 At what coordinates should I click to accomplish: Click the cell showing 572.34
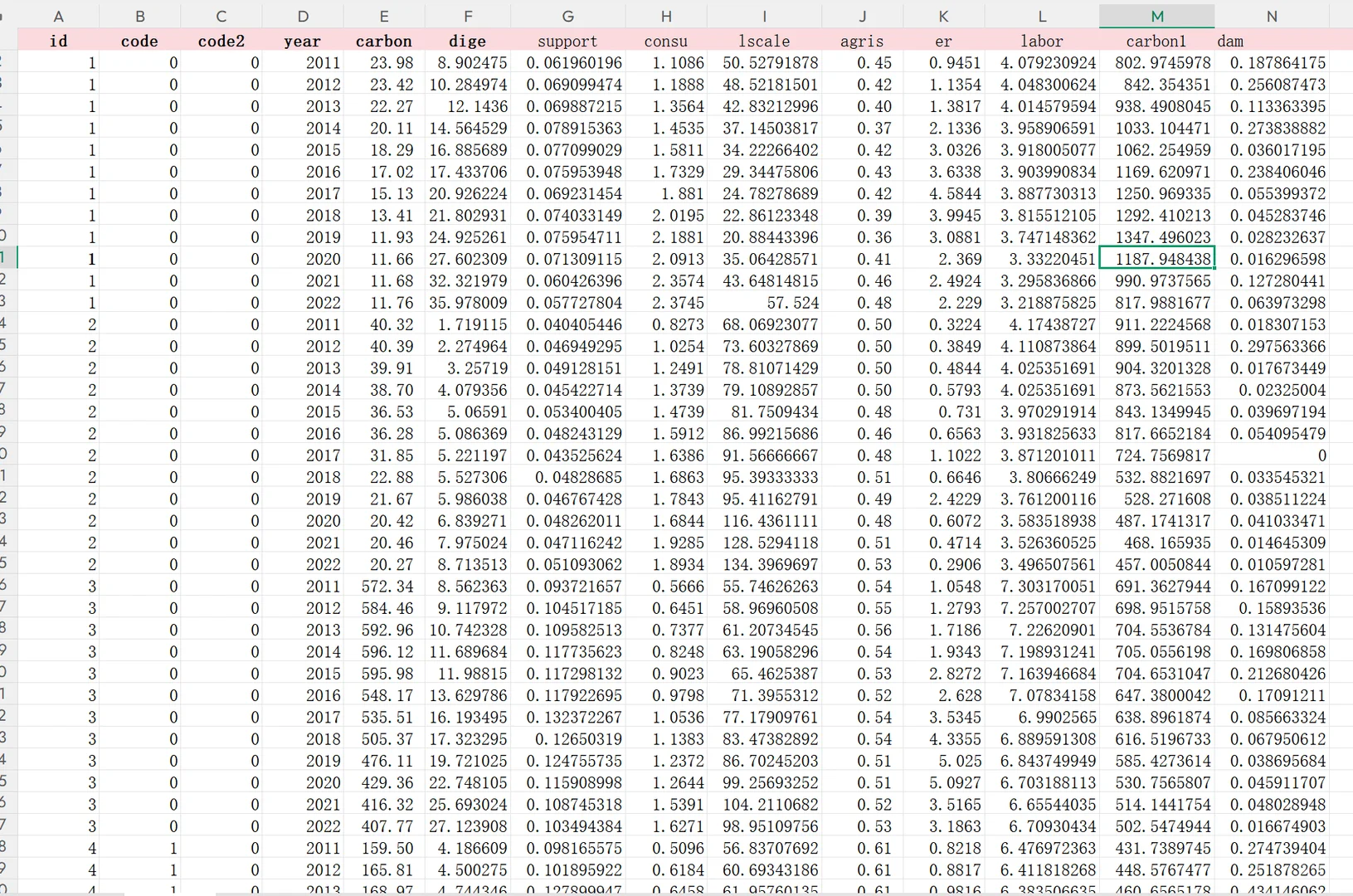tap(383, 586)
